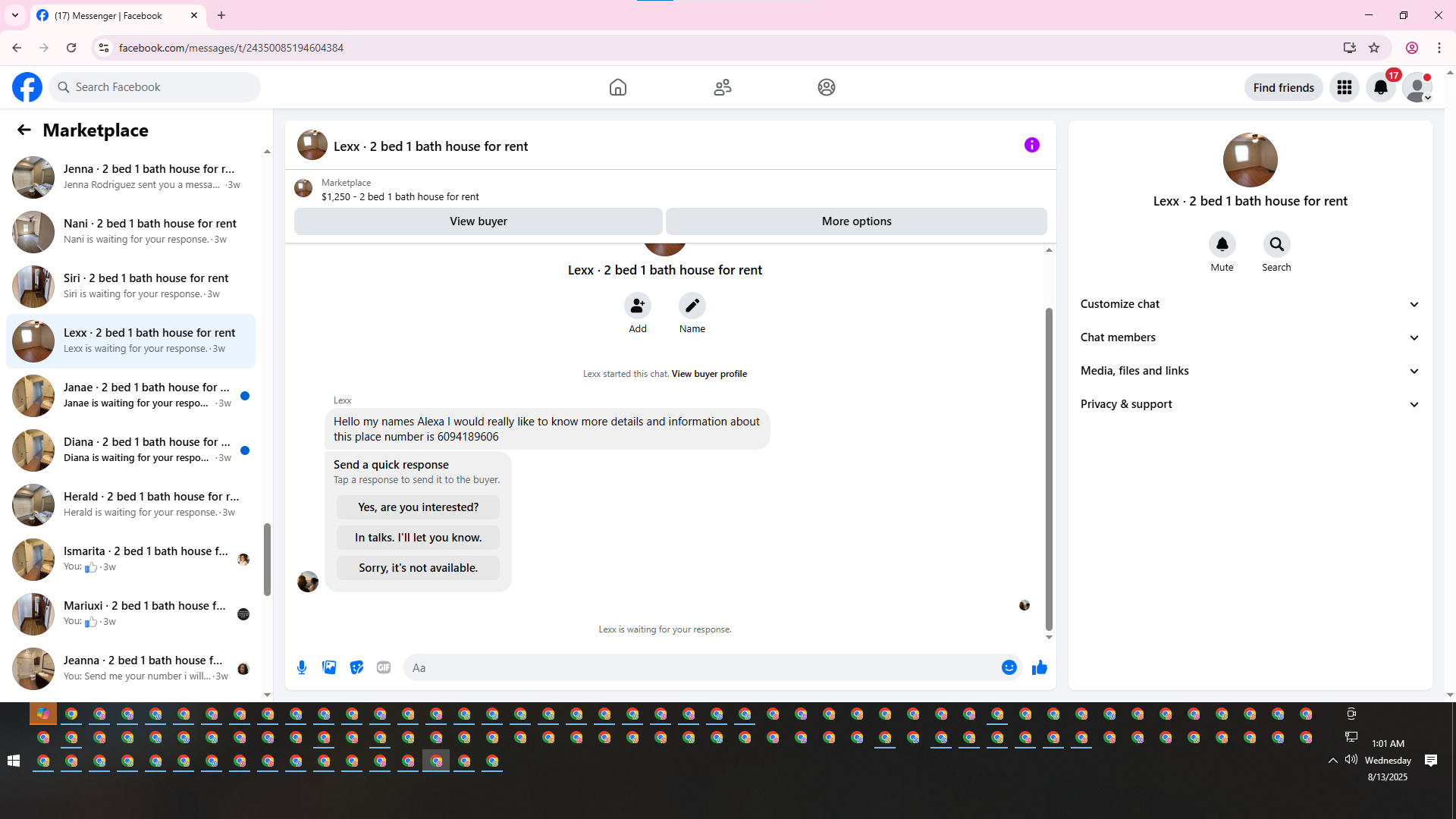This screenshot has height=819, width=1456.
Task: Open the GIF picker icon
Action: (x=384, y=667)
